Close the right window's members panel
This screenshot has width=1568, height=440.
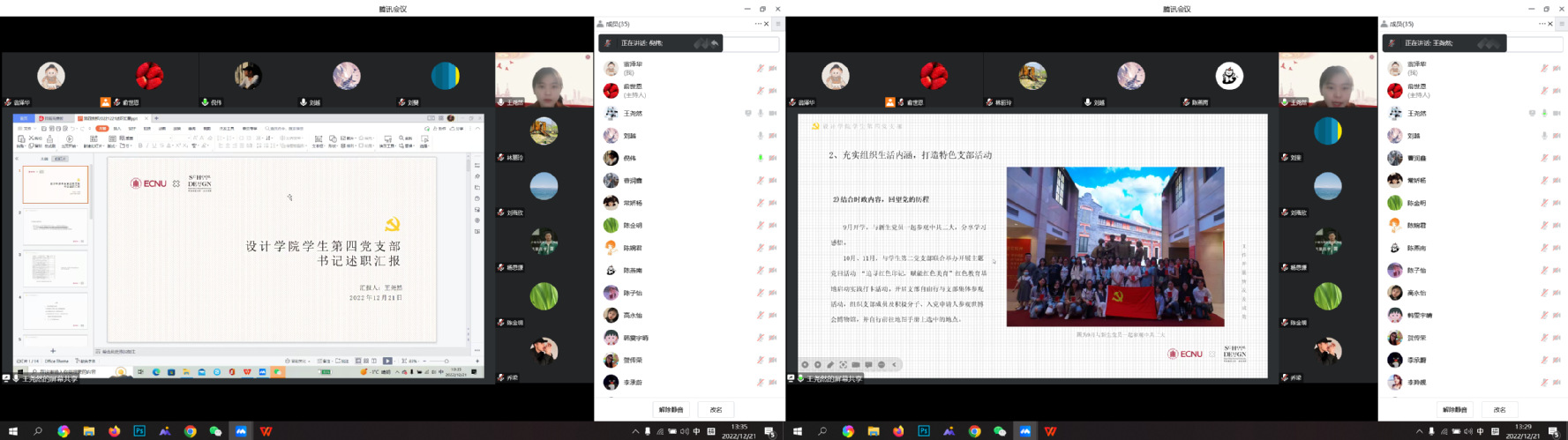[x=1550, y=24]
